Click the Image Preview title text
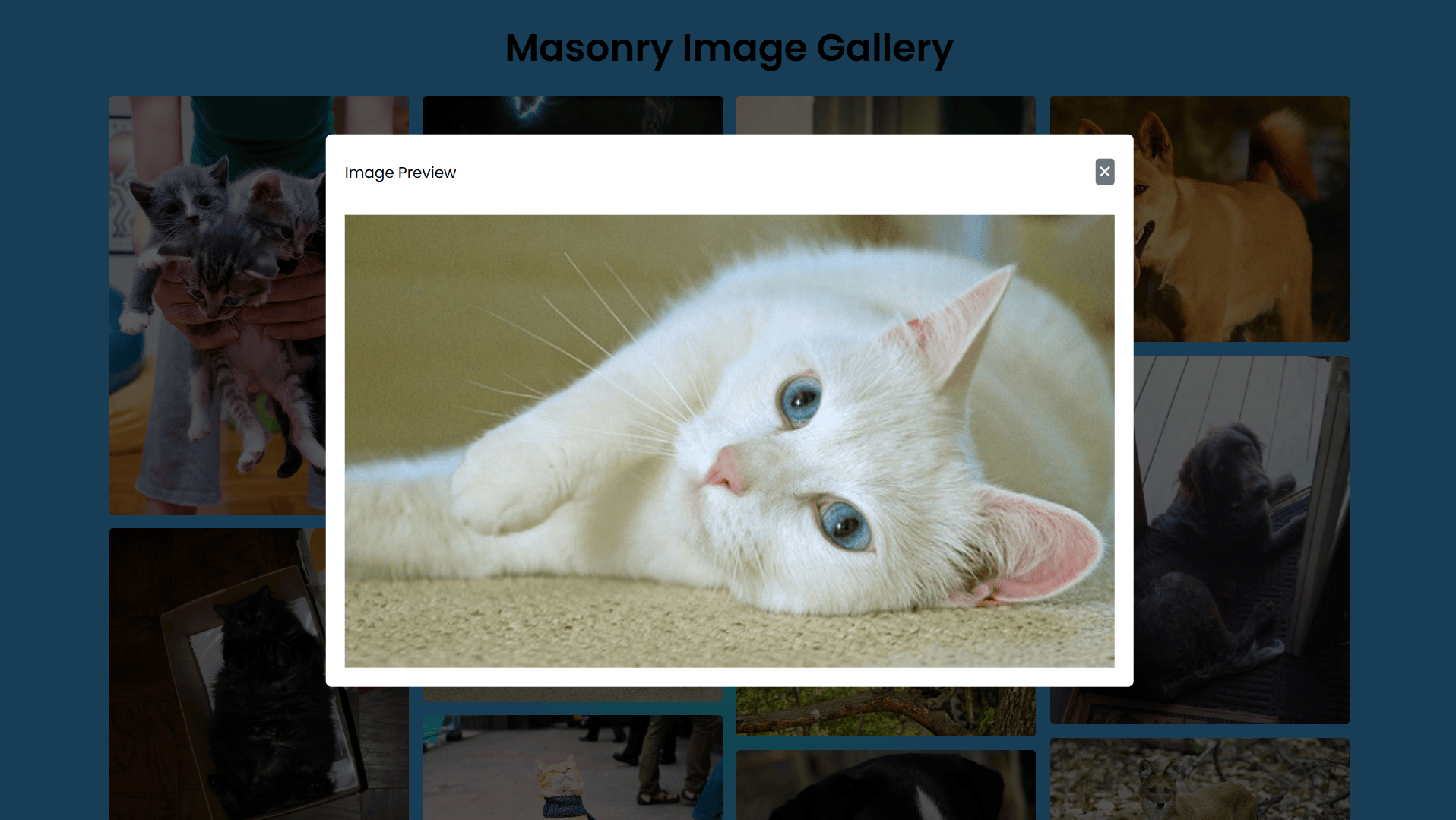The height and width of the screenshot is (820, 1456). tap(400, 173)
